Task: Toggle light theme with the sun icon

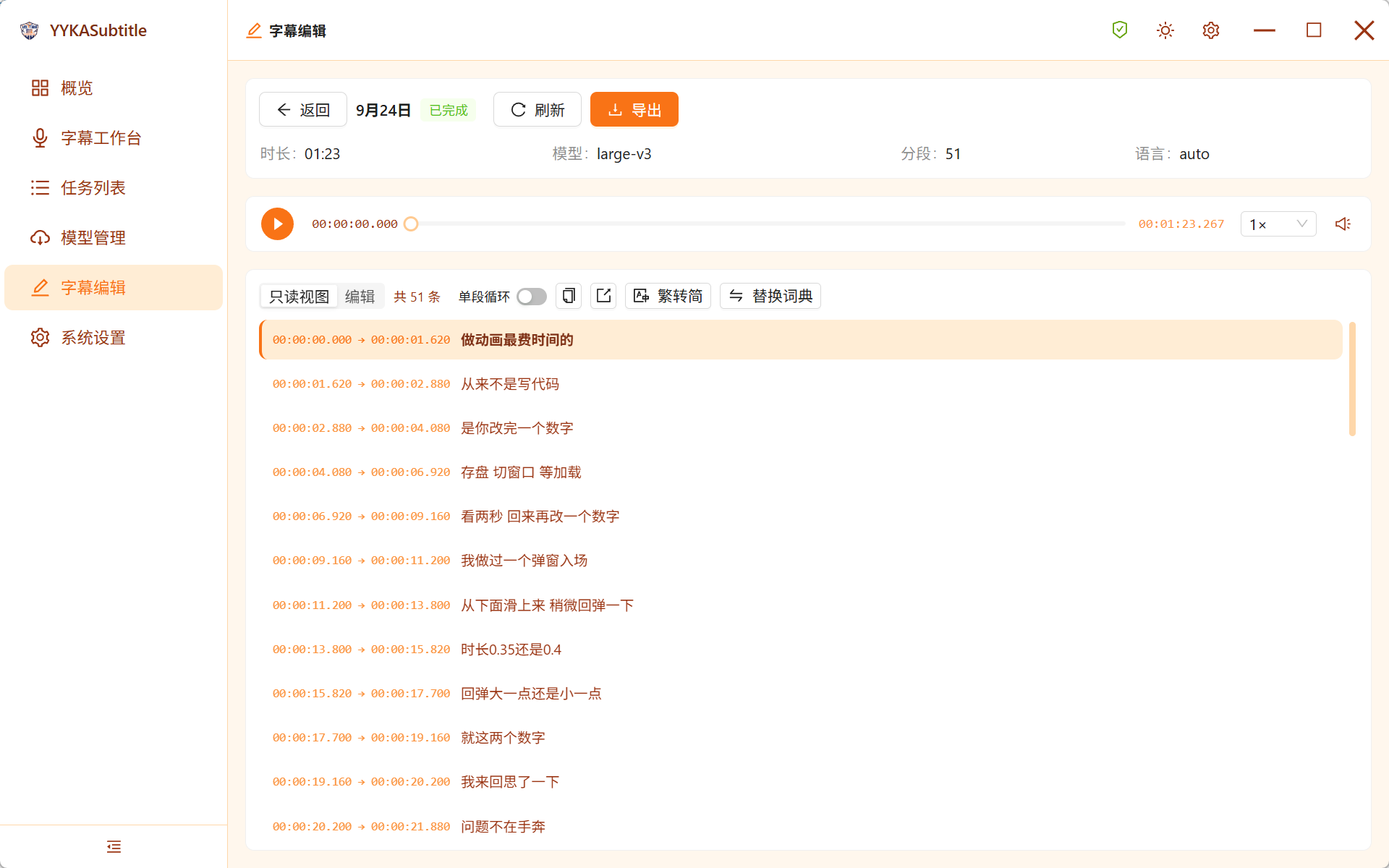Action: 1165,30
